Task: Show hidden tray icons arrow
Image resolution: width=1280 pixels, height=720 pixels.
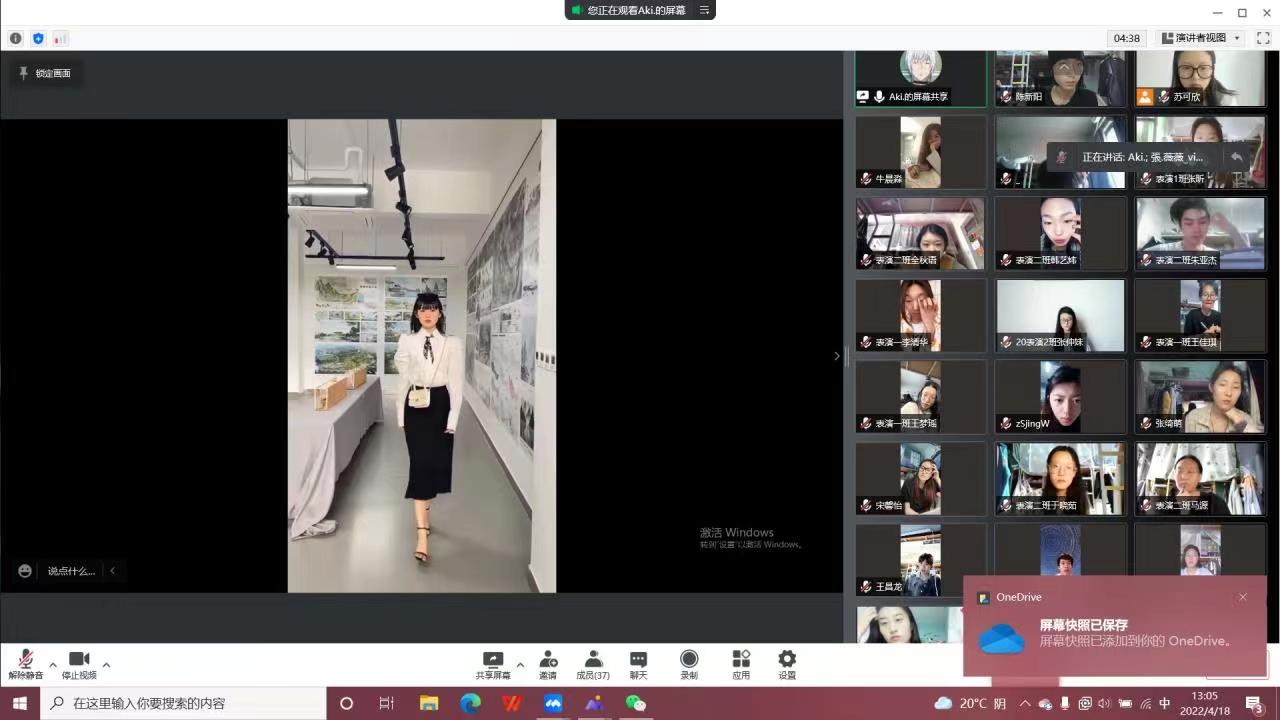Action: pos(1025,703)
